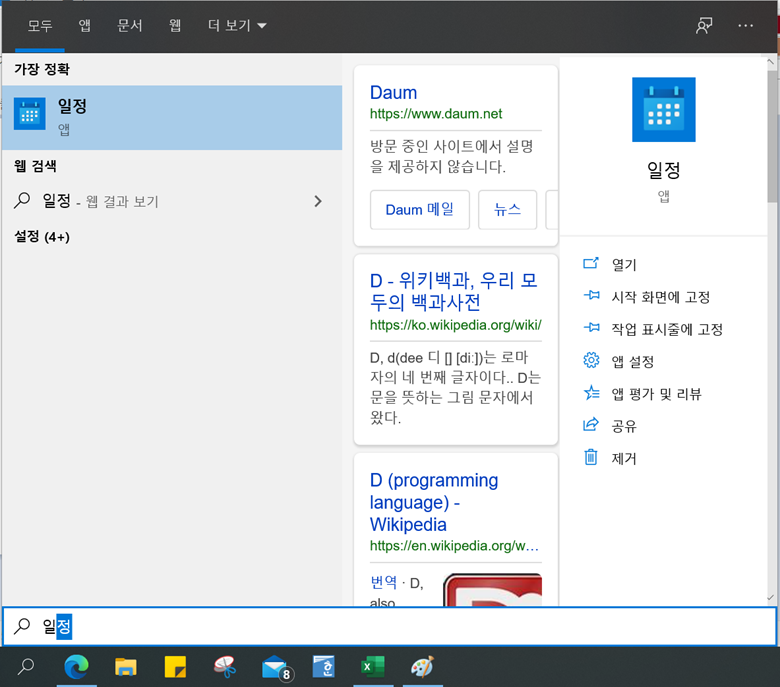Open Excel from the taskbar
780x687 pixels.
coord(373,667)
